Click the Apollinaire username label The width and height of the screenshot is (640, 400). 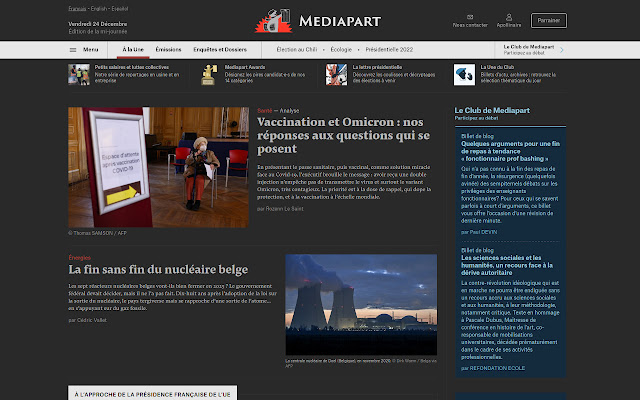pyautogui.click(x=509, y=25)
